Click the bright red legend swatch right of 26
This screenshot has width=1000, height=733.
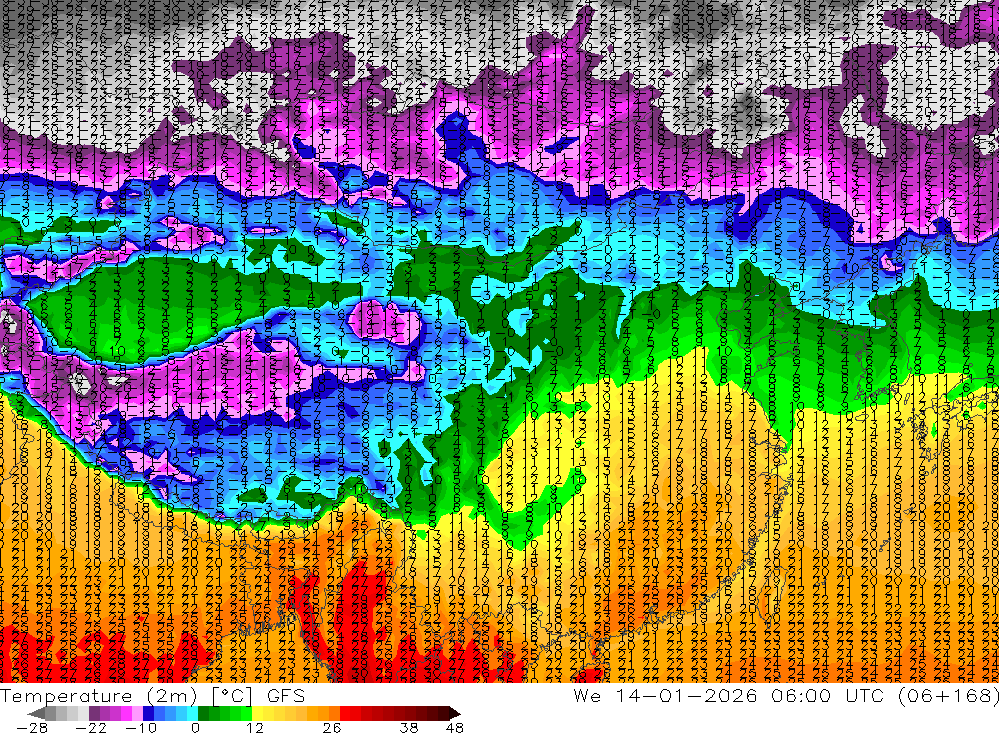click(x=344, y=713)
